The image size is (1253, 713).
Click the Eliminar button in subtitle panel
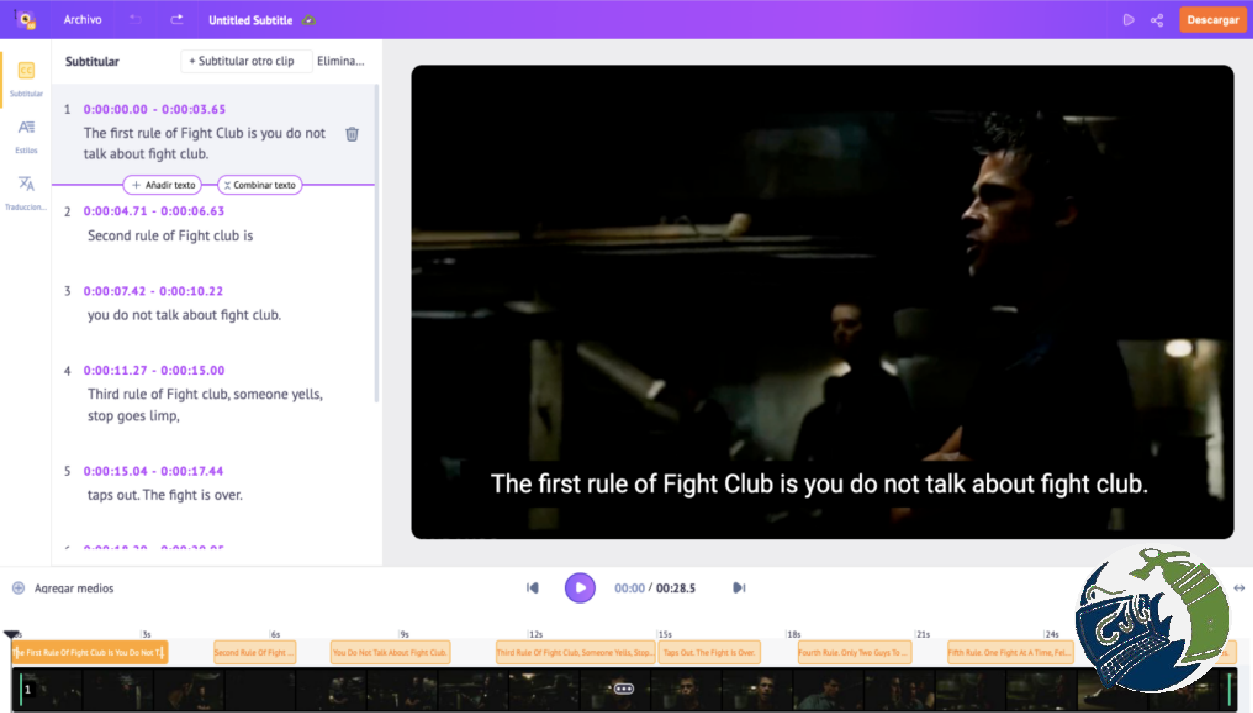(341, 61)
